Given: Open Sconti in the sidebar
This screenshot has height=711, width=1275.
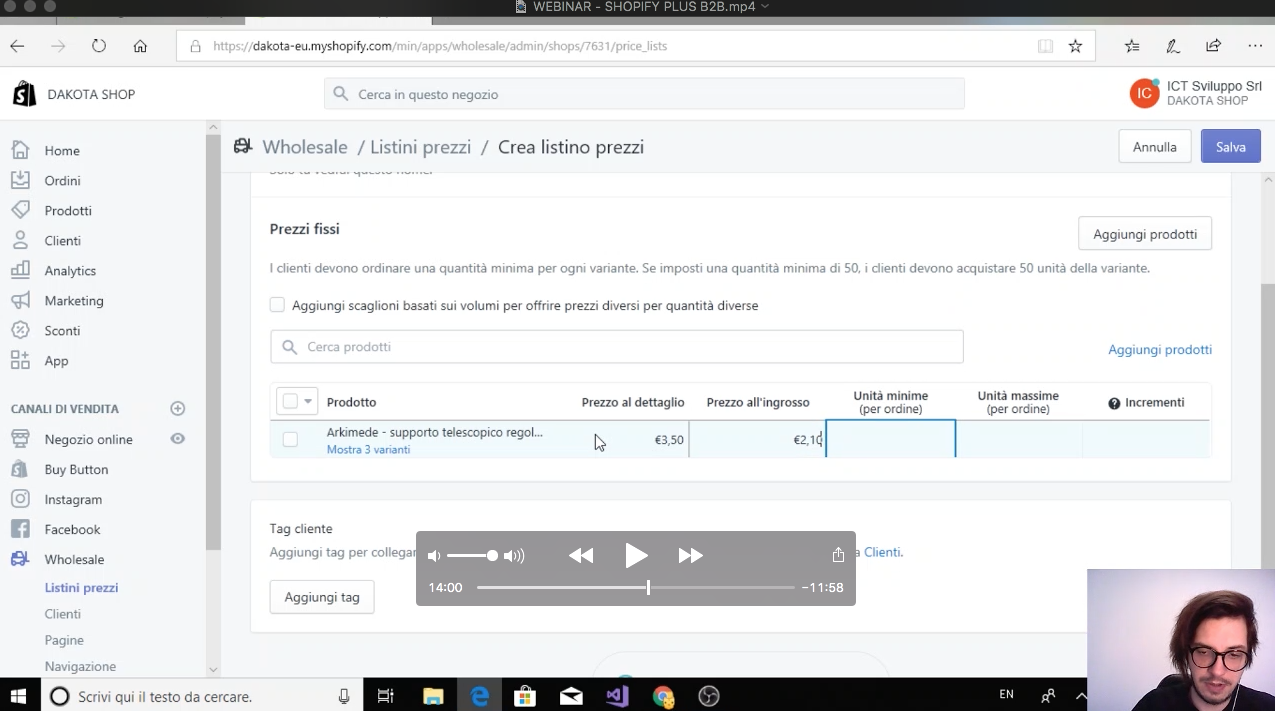Looking at the screenshot, I should (62, 331).
